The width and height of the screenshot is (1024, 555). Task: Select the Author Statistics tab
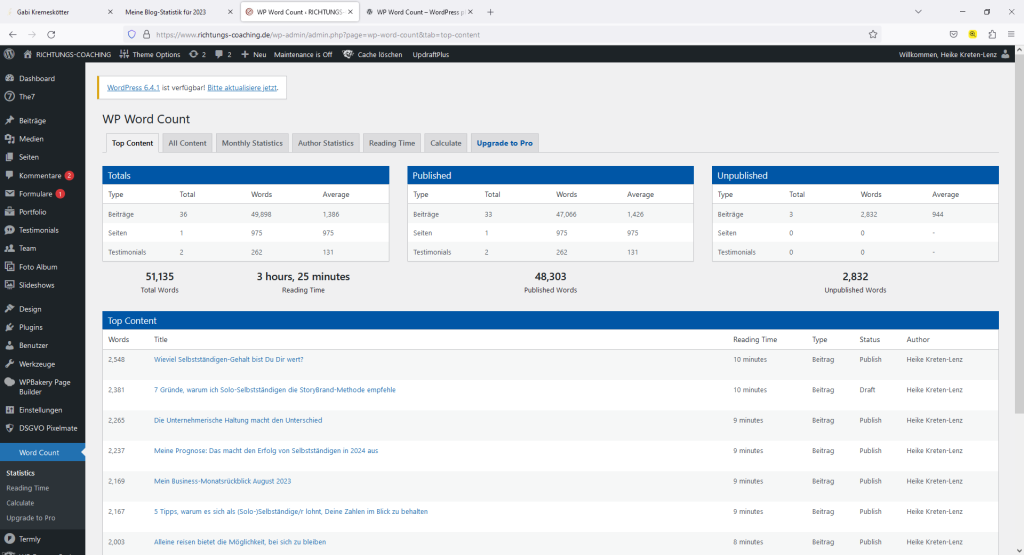click(x=326, y=143)
